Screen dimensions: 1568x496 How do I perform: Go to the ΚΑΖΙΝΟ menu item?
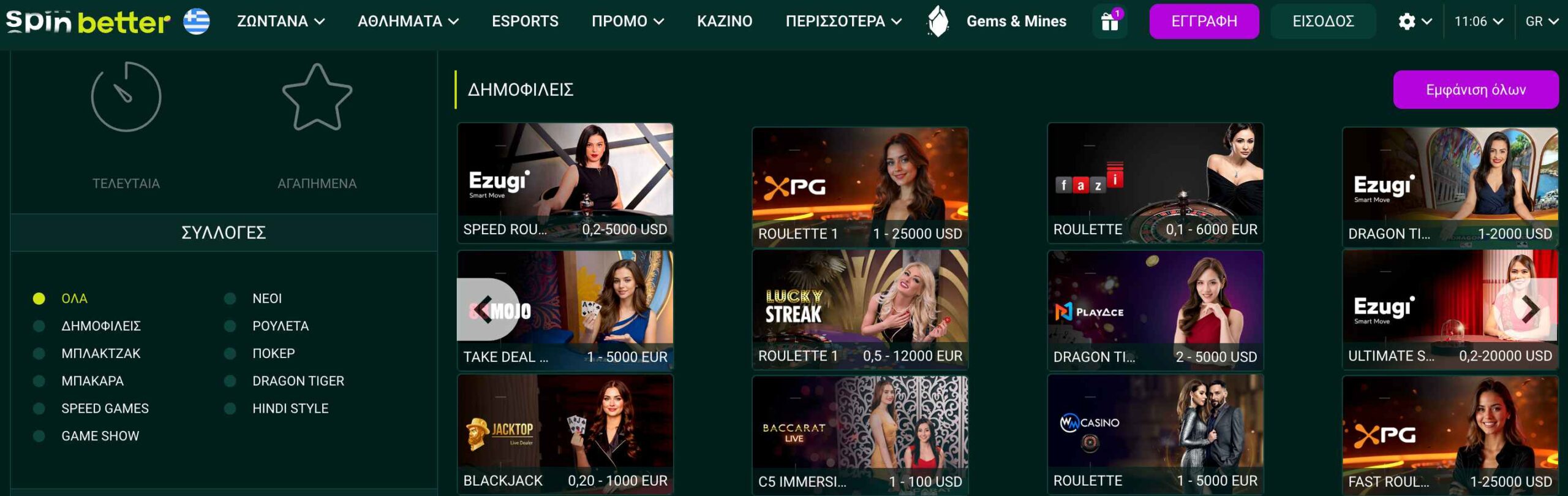(725, 21)
